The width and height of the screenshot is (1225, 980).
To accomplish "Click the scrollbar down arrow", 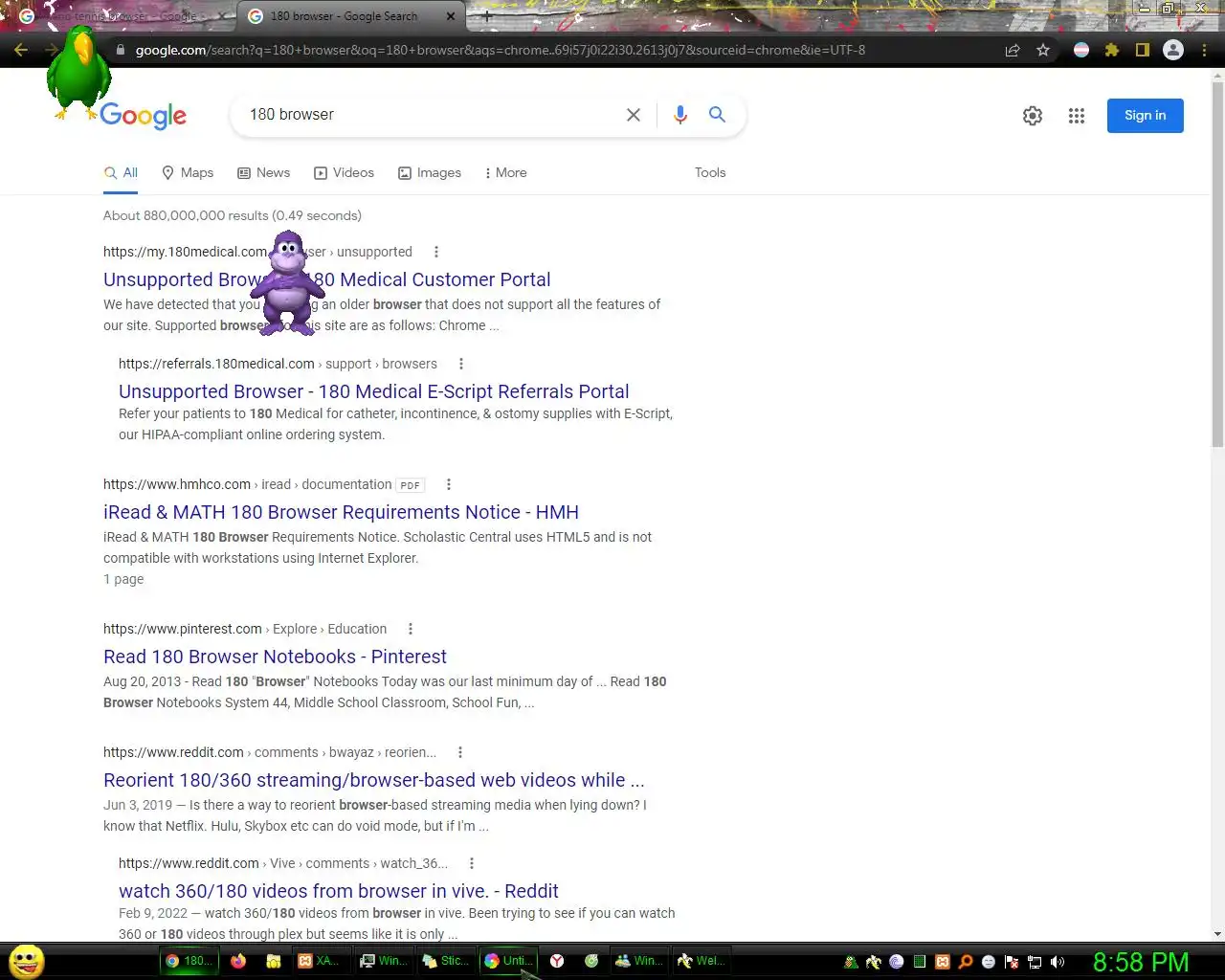I will 1217,934.
